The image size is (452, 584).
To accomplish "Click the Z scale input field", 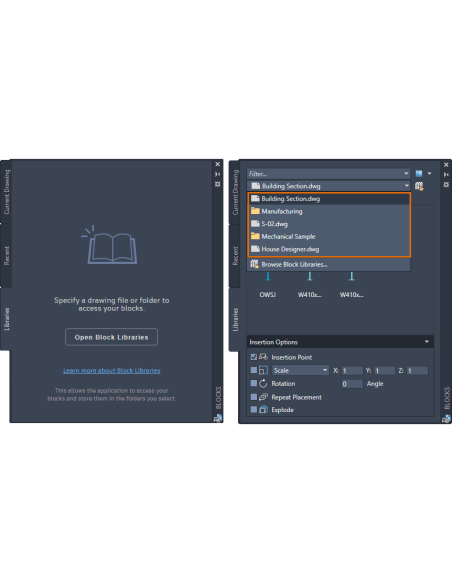I will click(x=417, y=371).
